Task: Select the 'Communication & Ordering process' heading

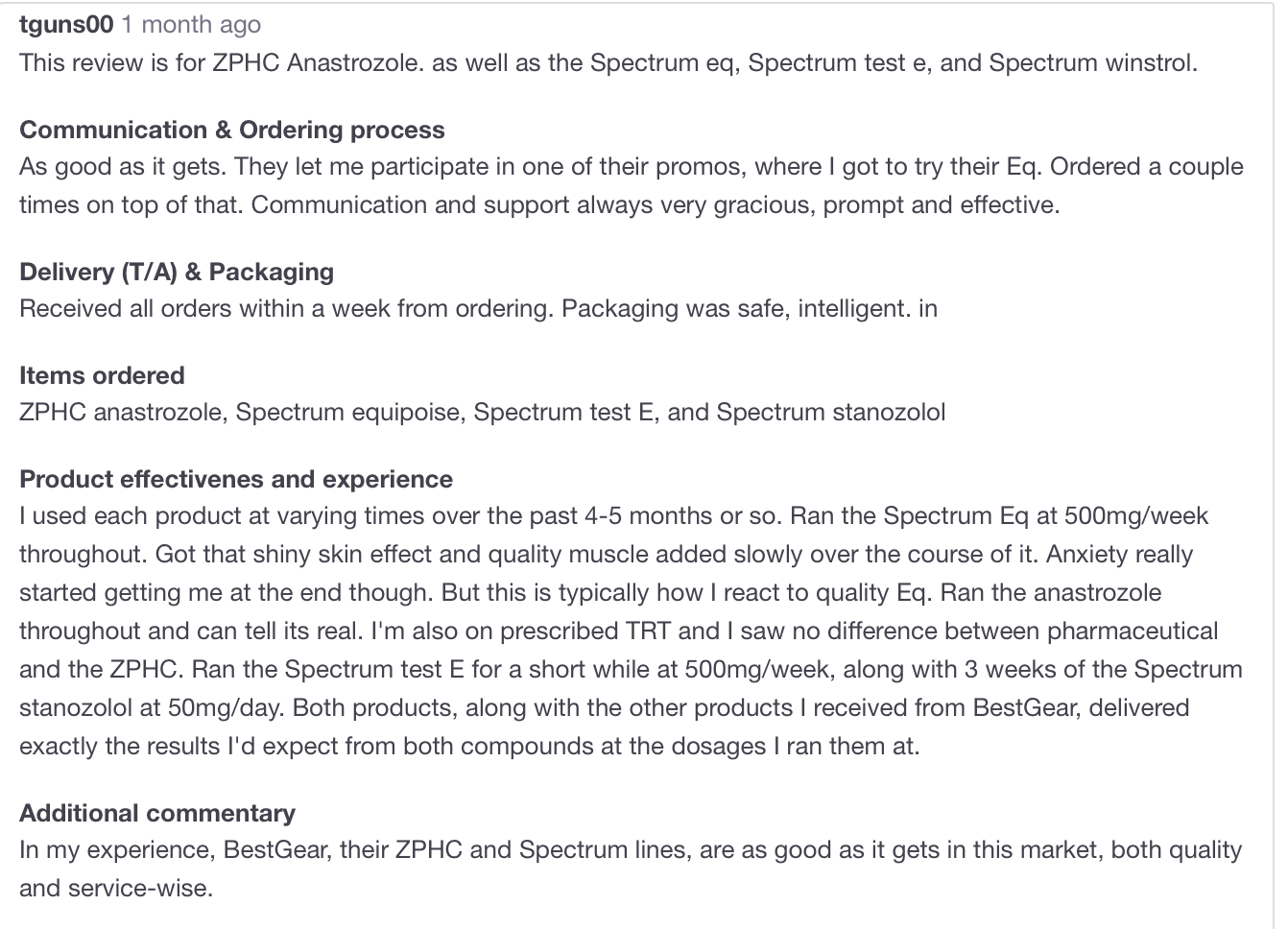Action: pos(232,130)
